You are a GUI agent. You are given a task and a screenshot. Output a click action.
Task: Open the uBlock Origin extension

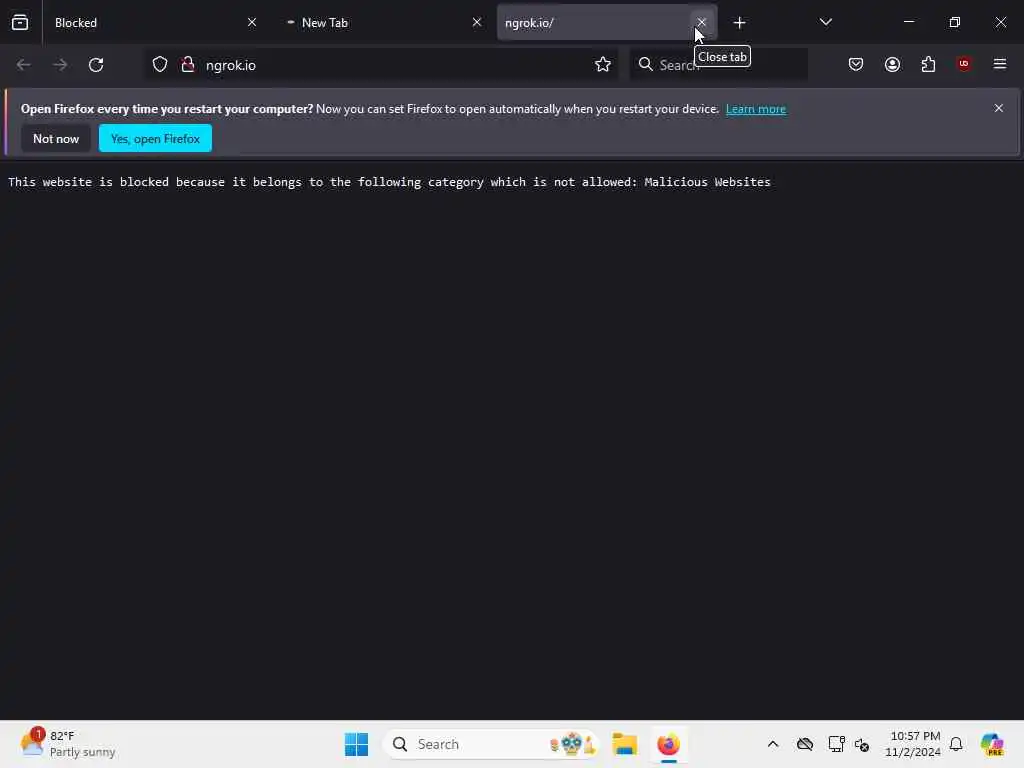[964, 64]
